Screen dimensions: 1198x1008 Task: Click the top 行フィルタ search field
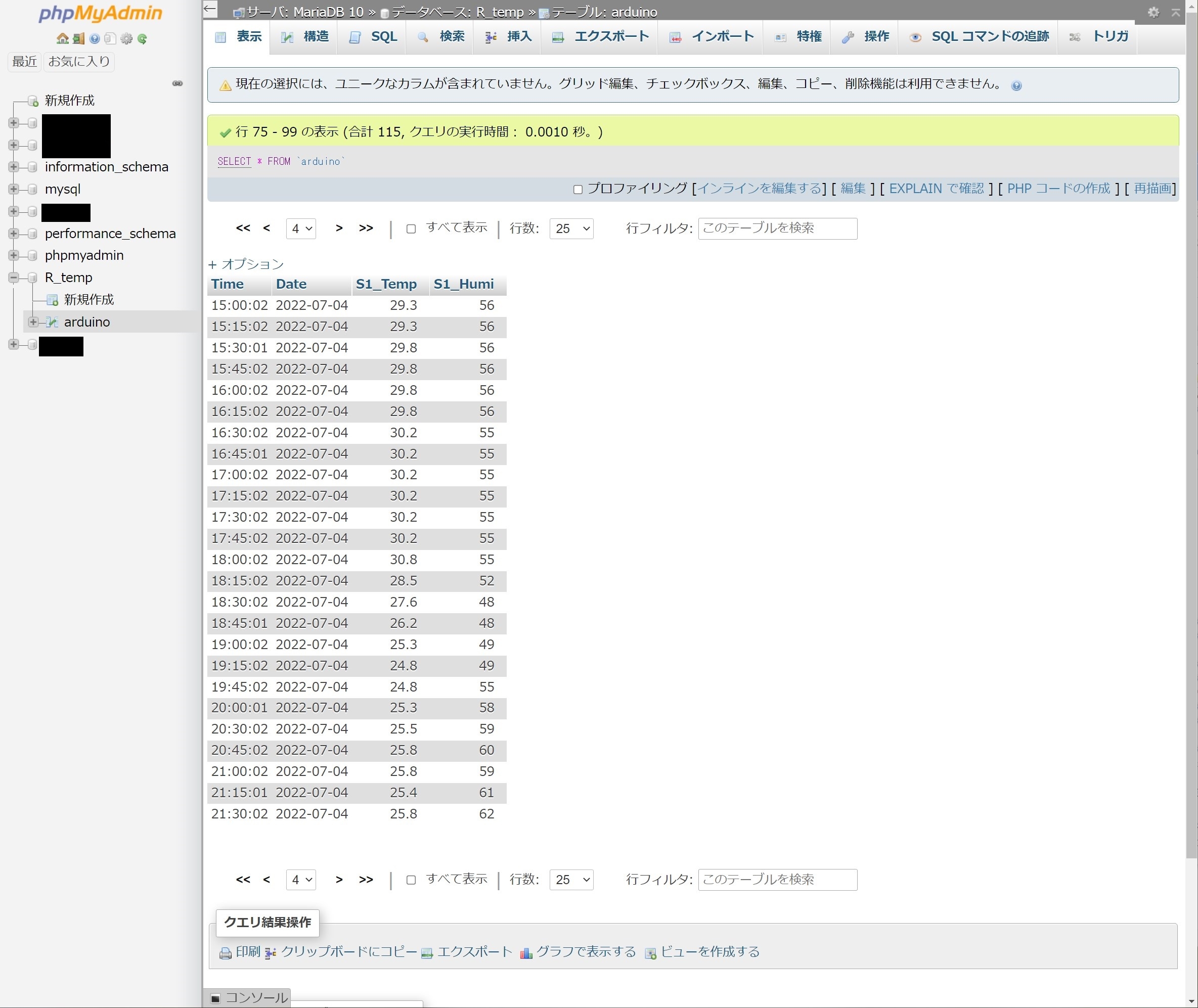pyautogui.click(x=777, y=228)
